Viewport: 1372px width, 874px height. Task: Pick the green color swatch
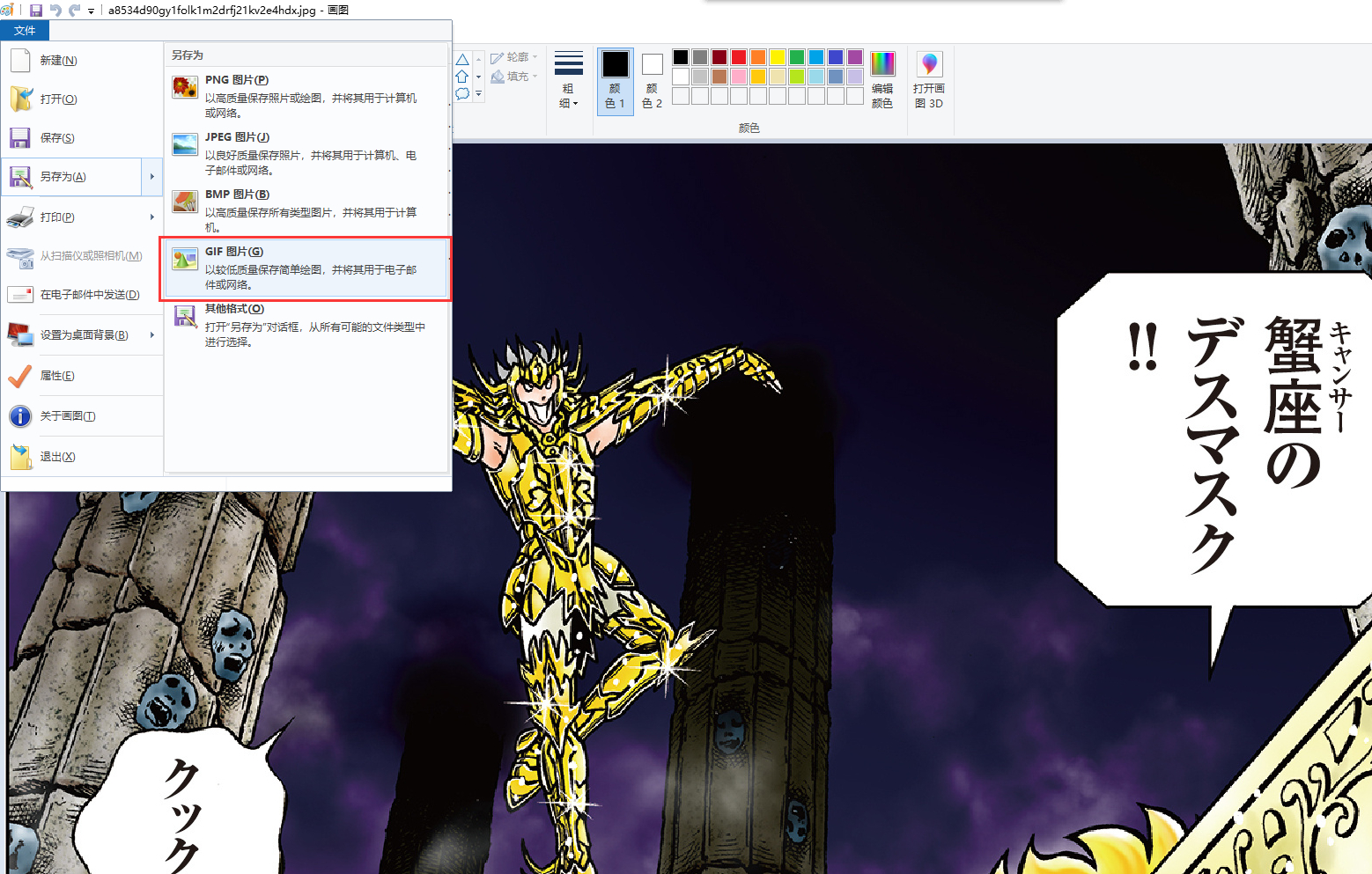coord(797,57)
